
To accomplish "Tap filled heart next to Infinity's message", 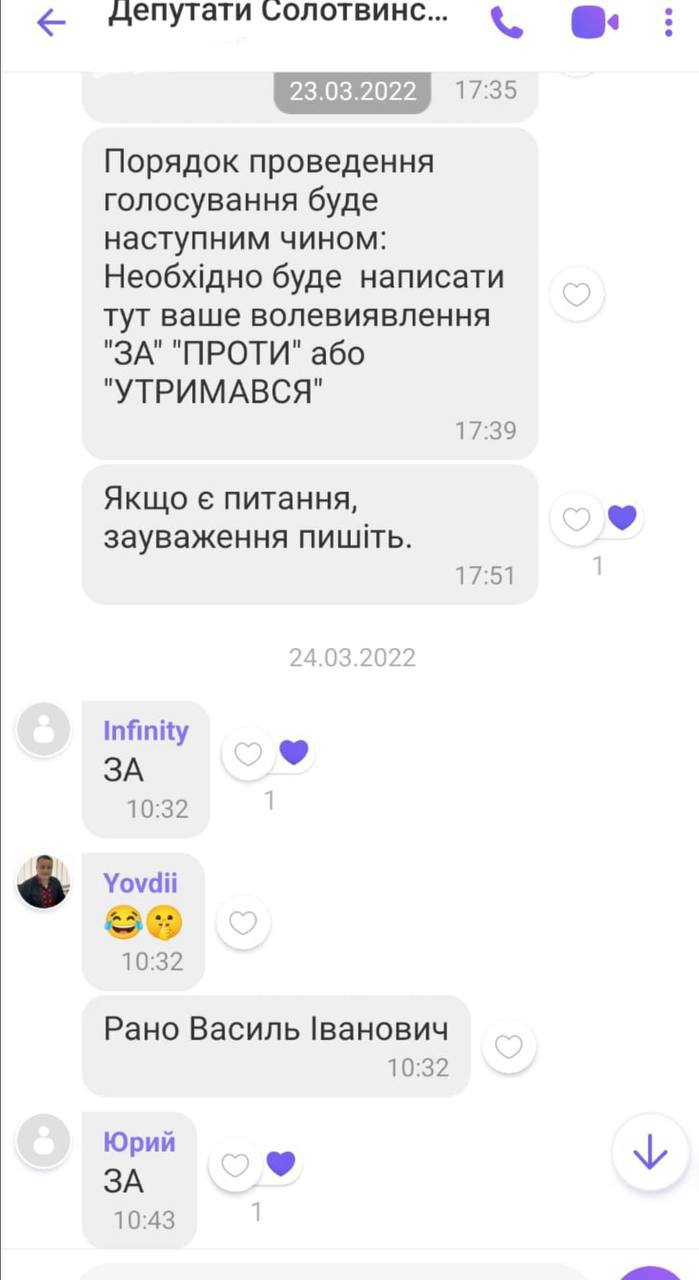I will click(293, 752).
